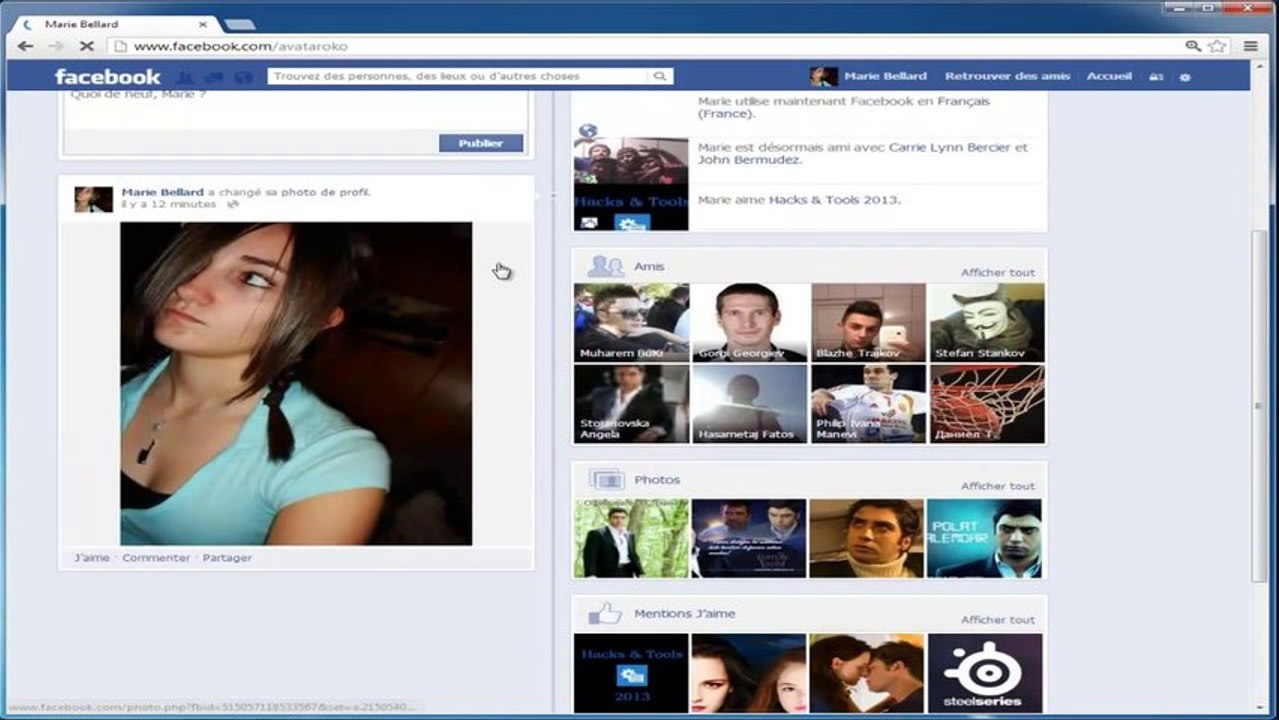
Task: Open friend Stefan Stankov thumbnail
Action: (x=987, y=322)
